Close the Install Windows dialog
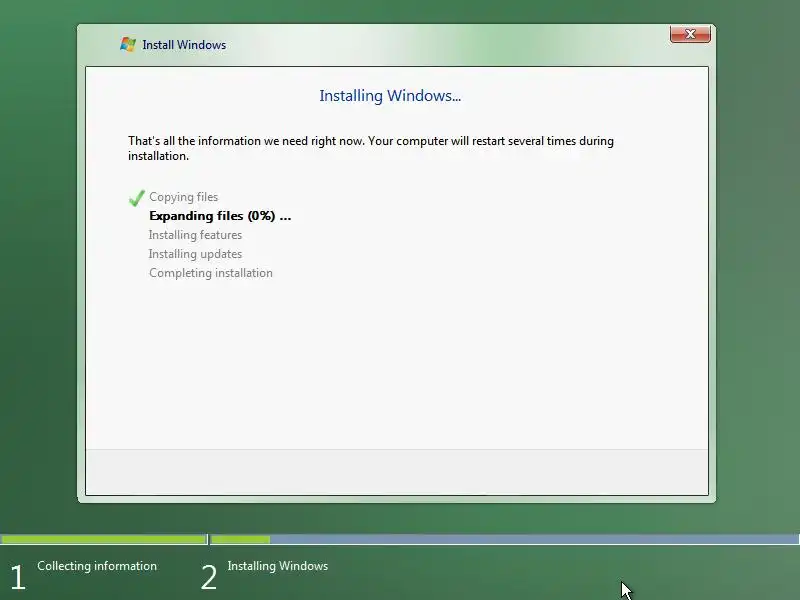 [690, 34]
